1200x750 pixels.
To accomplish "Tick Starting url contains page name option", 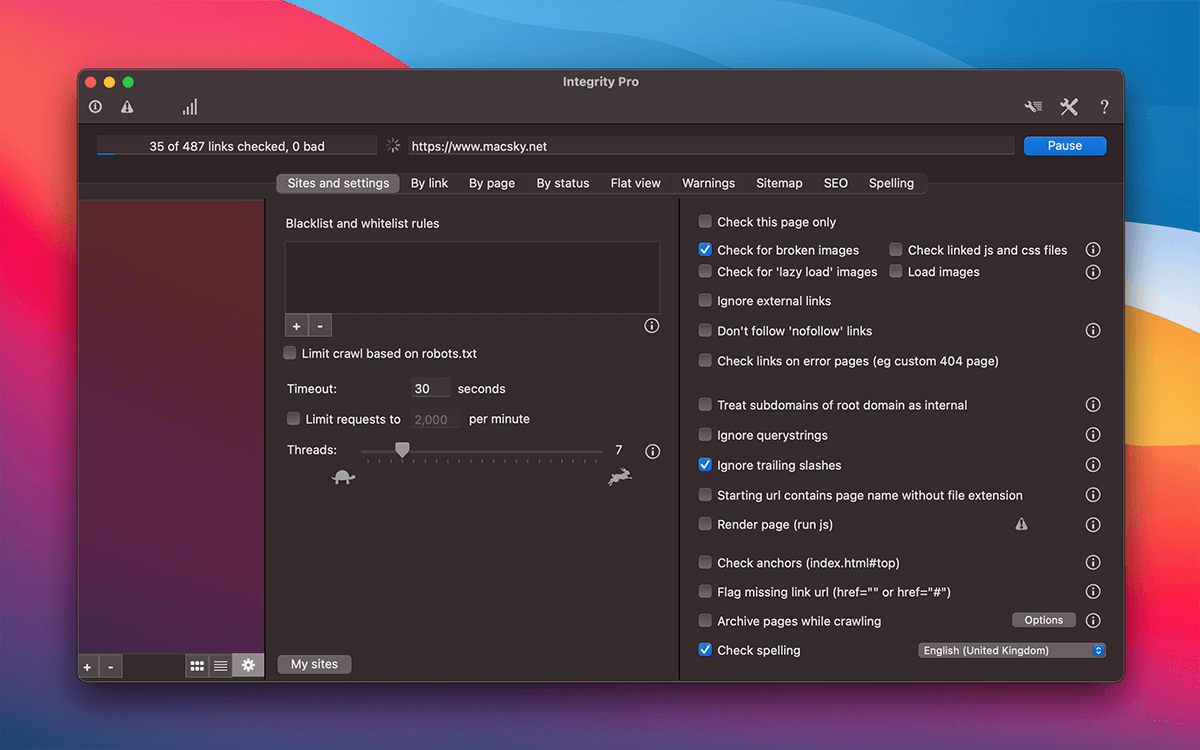I will 706,495.
